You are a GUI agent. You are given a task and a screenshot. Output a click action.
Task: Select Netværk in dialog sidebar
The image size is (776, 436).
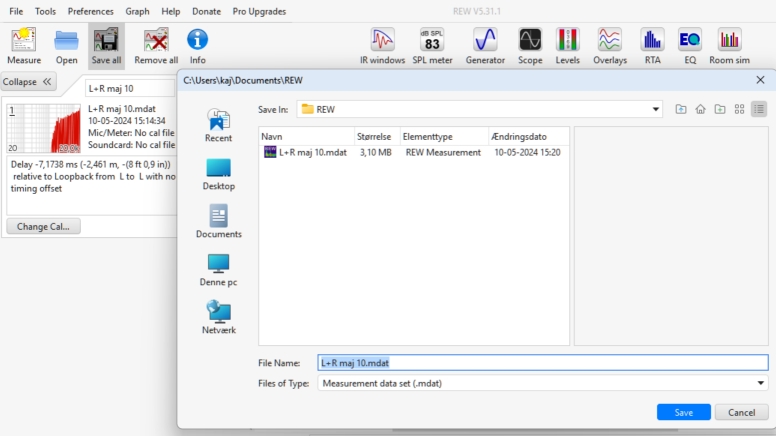(218, 318)
